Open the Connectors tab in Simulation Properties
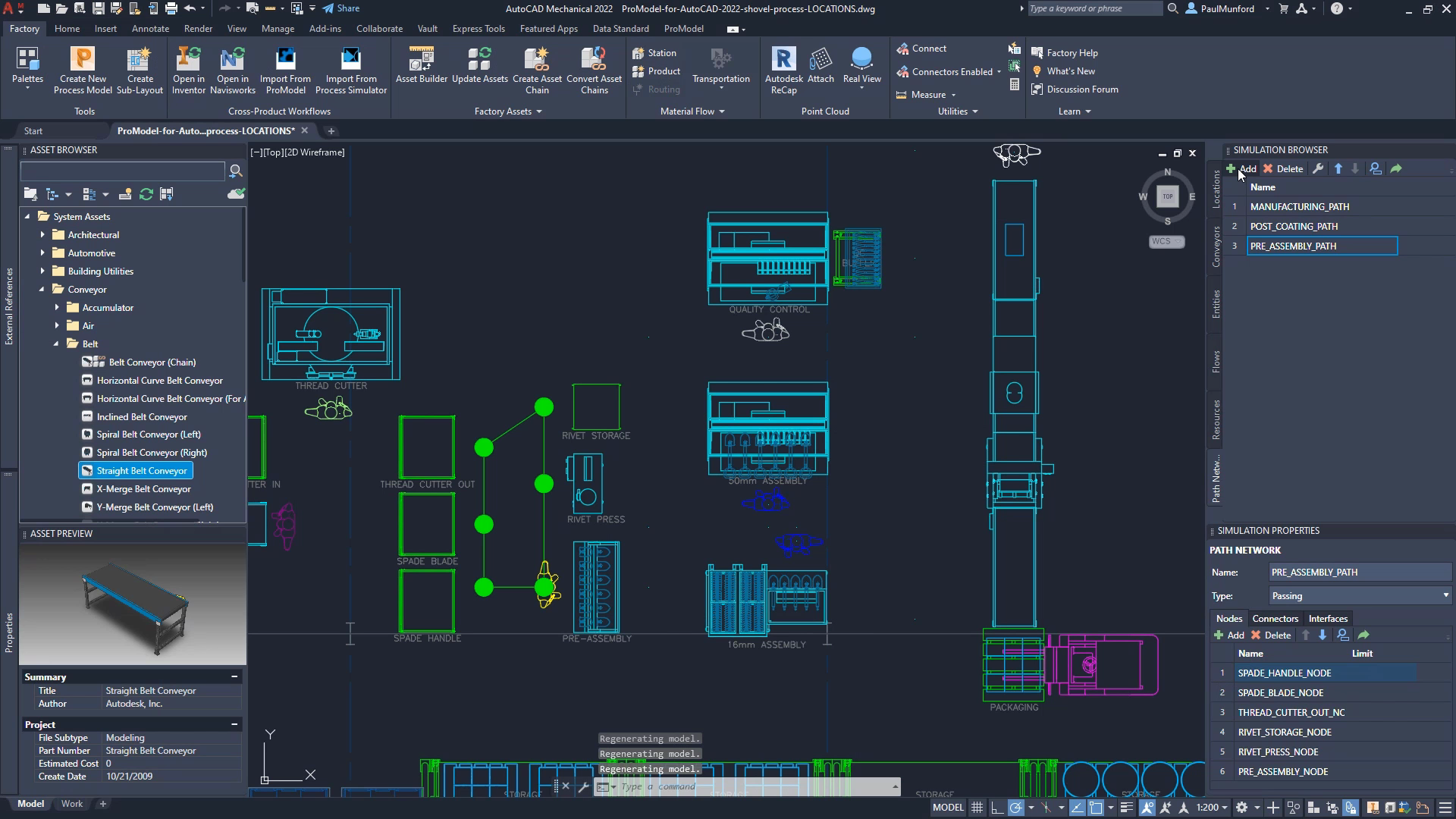 pyautogui.click(x=1275, y=618)
